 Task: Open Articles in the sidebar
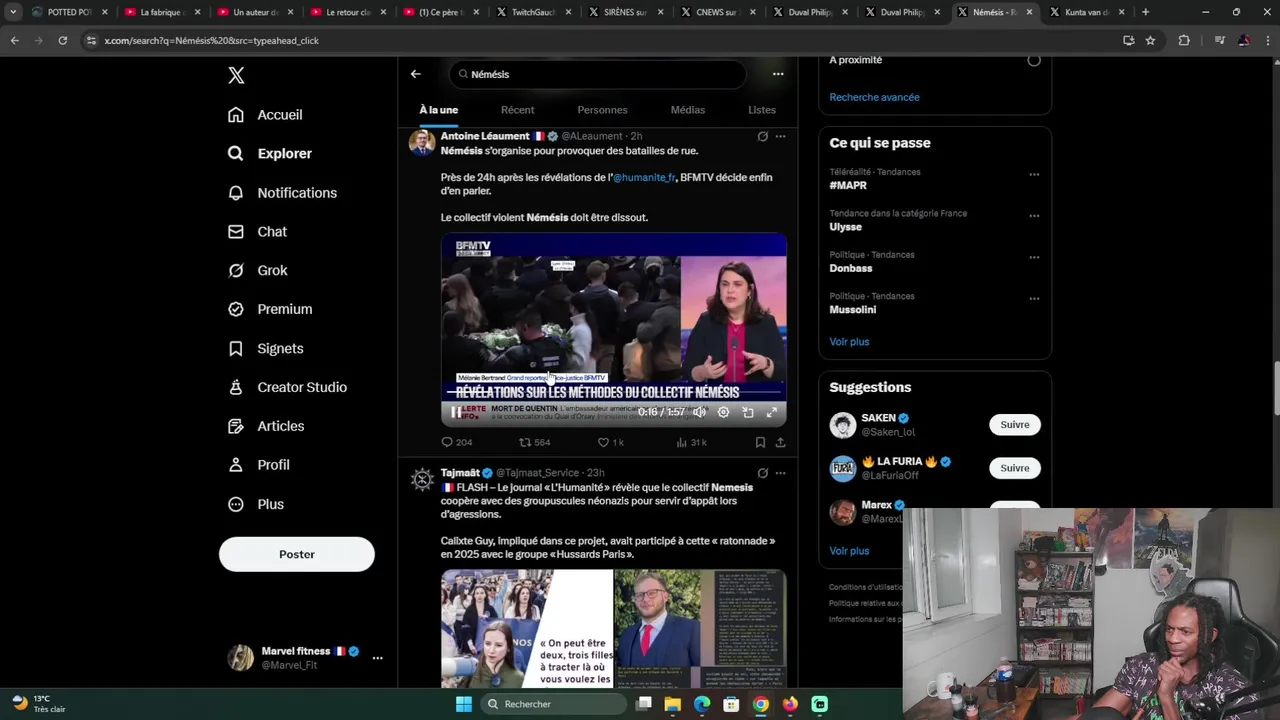[x=266, y=426]
